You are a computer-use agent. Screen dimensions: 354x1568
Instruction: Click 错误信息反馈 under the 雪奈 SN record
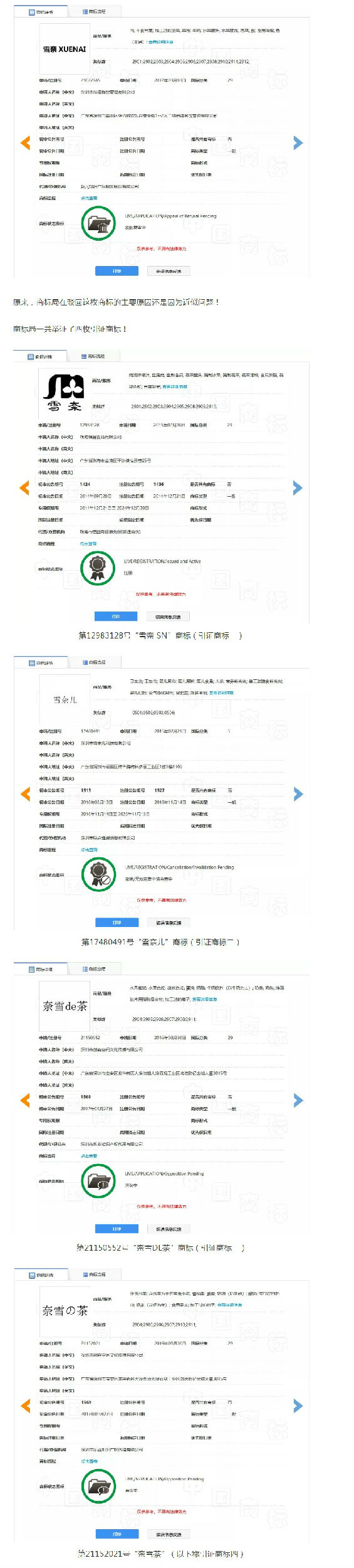pyautogui.click(x=168, y=617)
